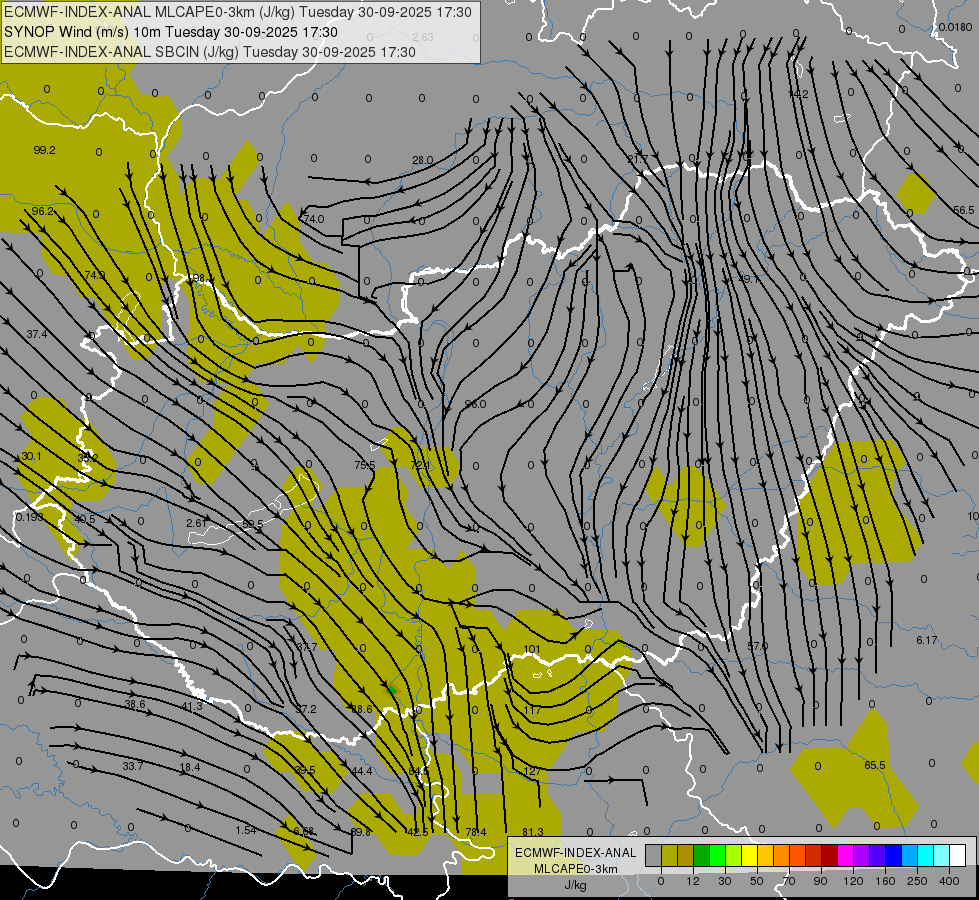Click the map value '30.1'
979x900 pixels.
pyautogui.click(x=31, y=457)
